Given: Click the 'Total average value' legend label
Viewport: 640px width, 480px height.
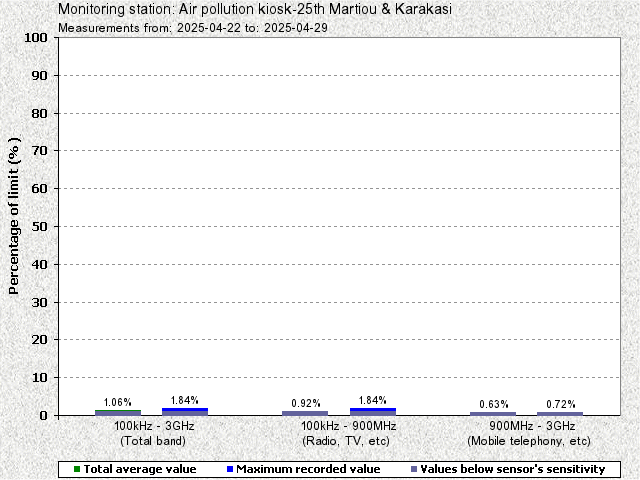Looking at the screenshot, I should pos(140,469).
